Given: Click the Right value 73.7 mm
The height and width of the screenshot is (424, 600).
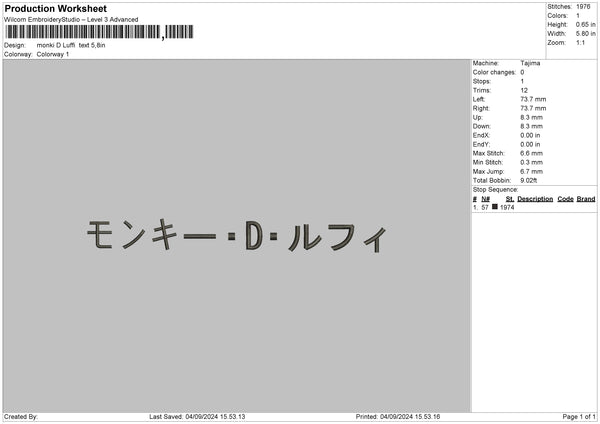Looking at the screenshot, I should [x=533, y=108].
